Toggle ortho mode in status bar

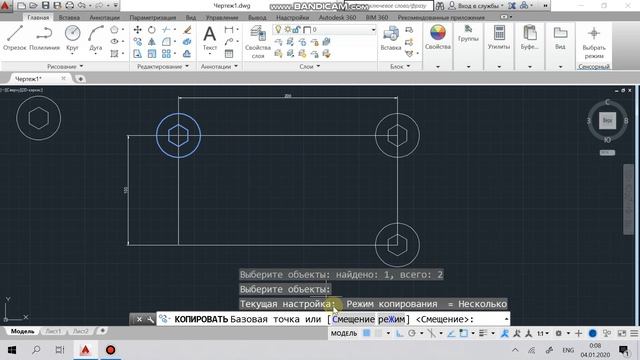click(x=400, y=333)
